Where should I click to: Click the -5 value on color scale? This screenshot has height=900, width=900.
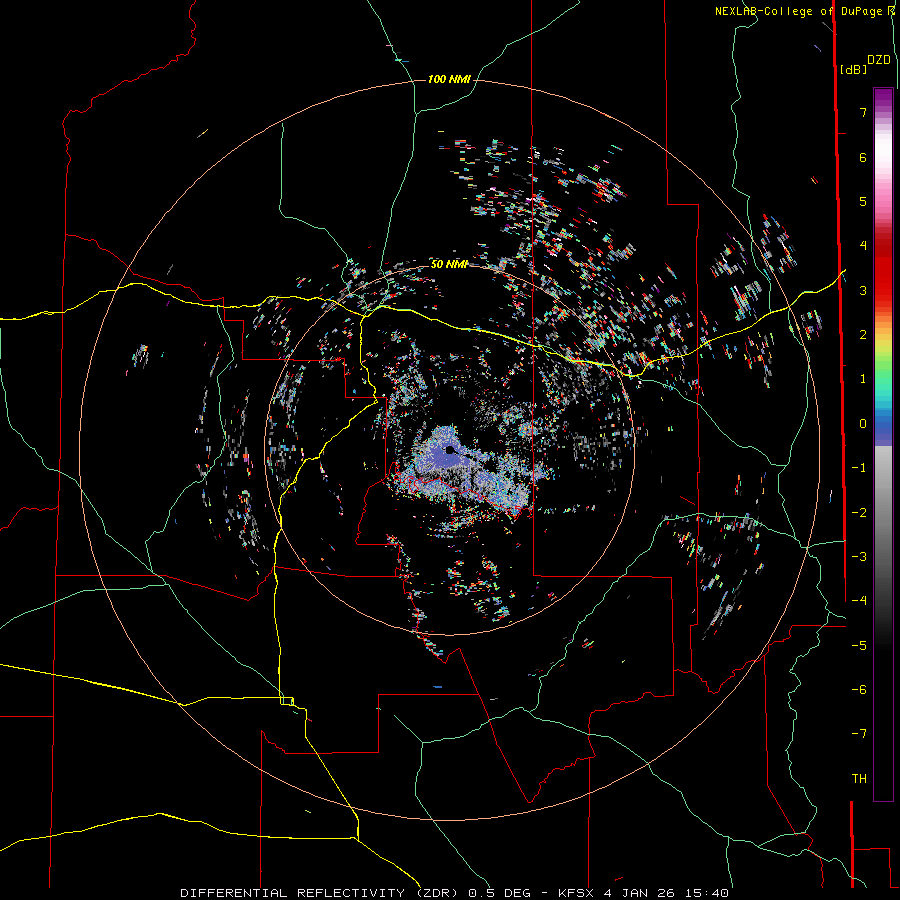pos(859,646)
